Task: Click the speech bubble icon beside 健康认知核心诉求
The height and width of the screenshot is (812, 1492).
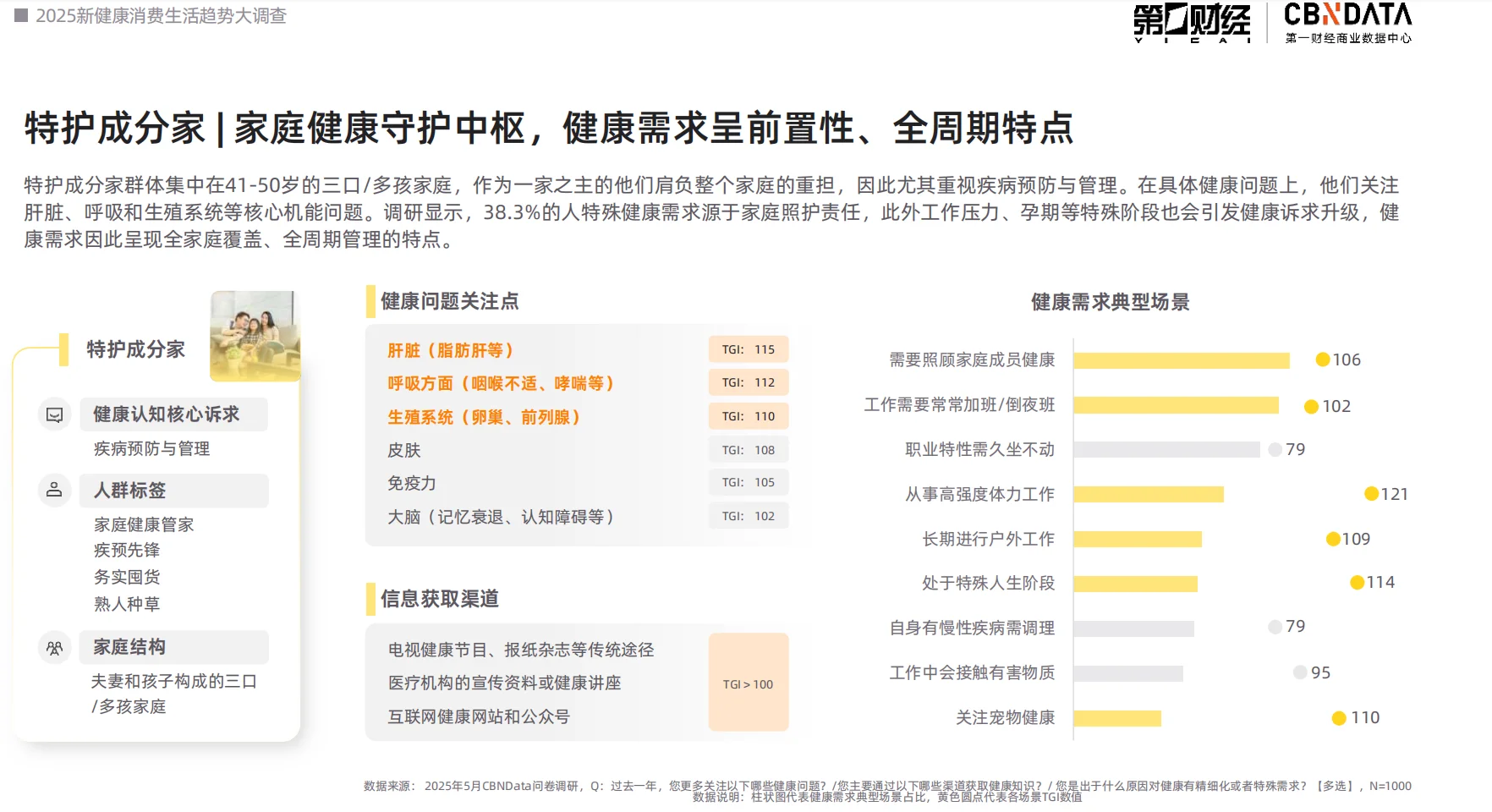Action: 54,414
